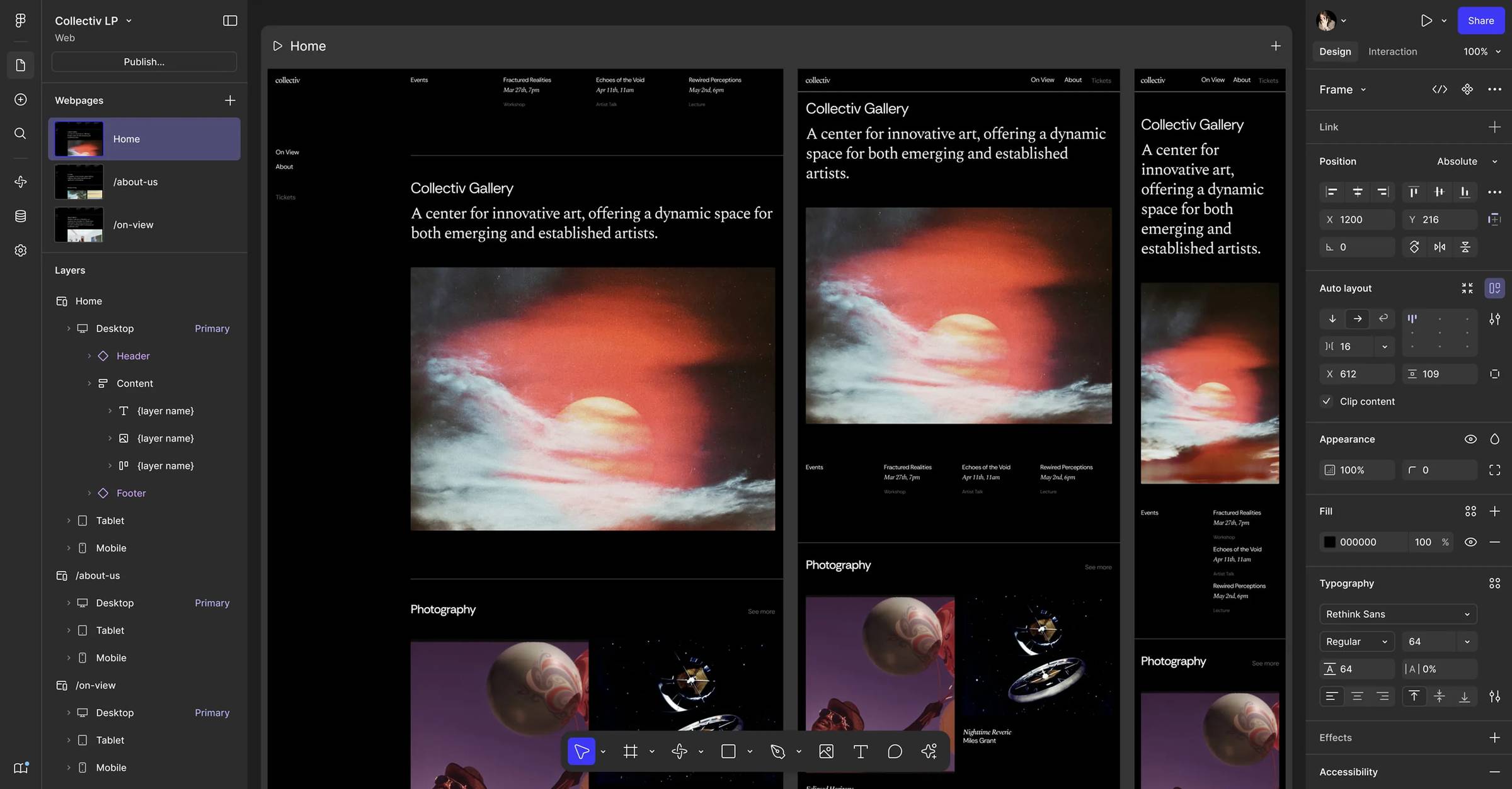Expand the Tablet layer under Home
The height and width of the screenshot is (789, 1512).
click(x=69, y=521)
